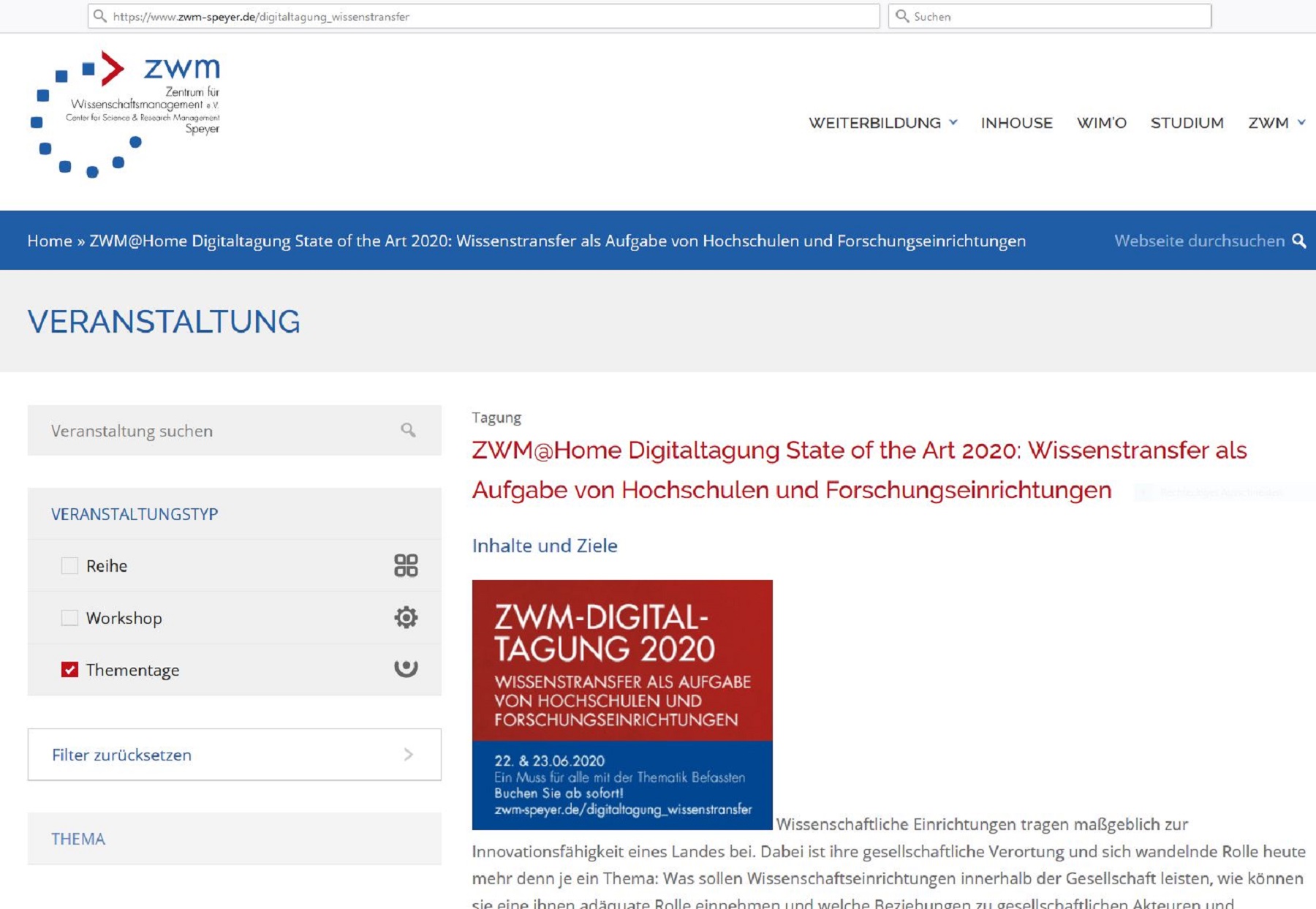The width and height of the screenshot is (1316, 909).
Task: Click the Webseite durchsuchen magnifier icon
Action: pos(1298,241)
